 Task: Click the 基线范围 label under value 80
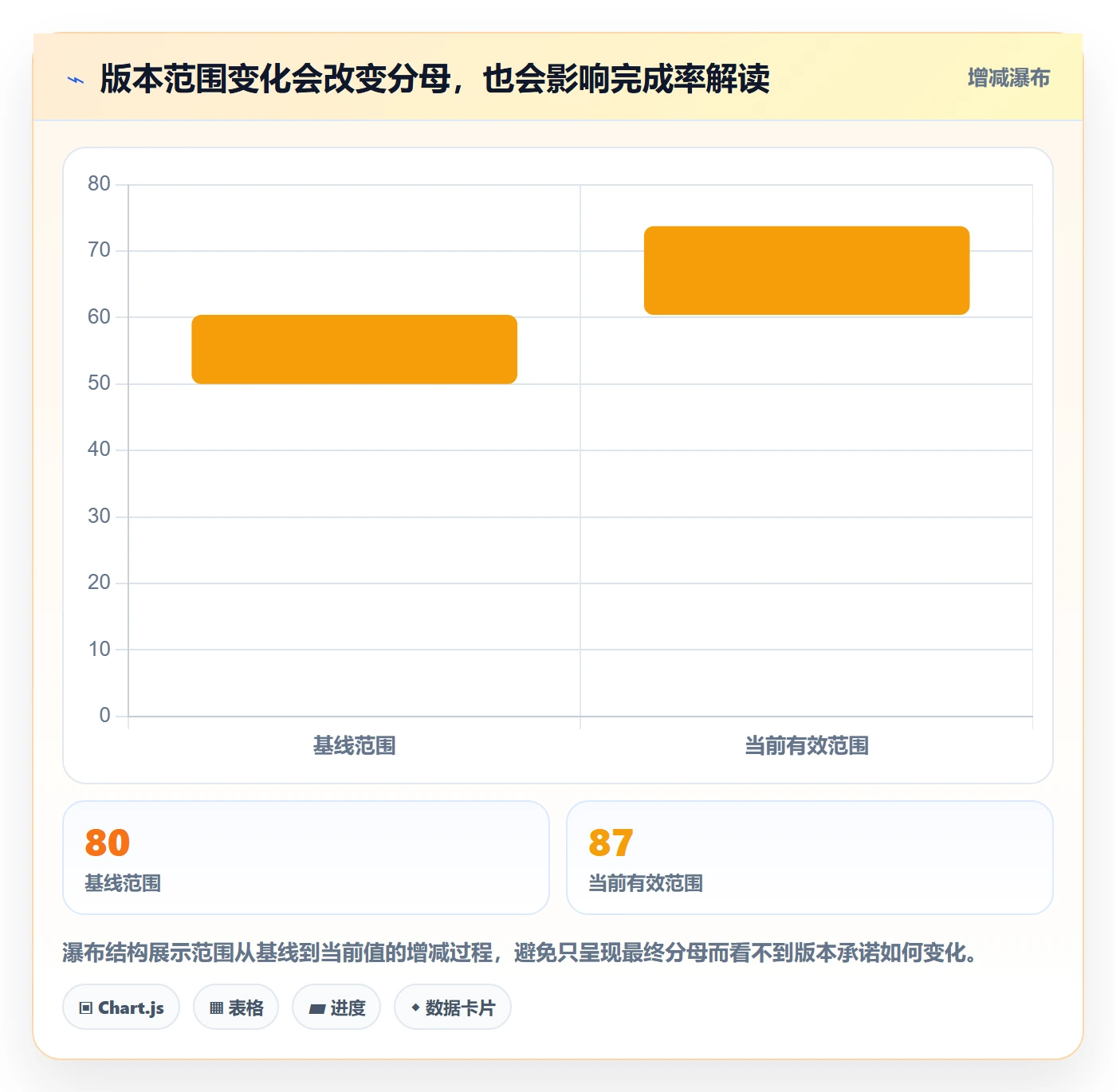123,883
